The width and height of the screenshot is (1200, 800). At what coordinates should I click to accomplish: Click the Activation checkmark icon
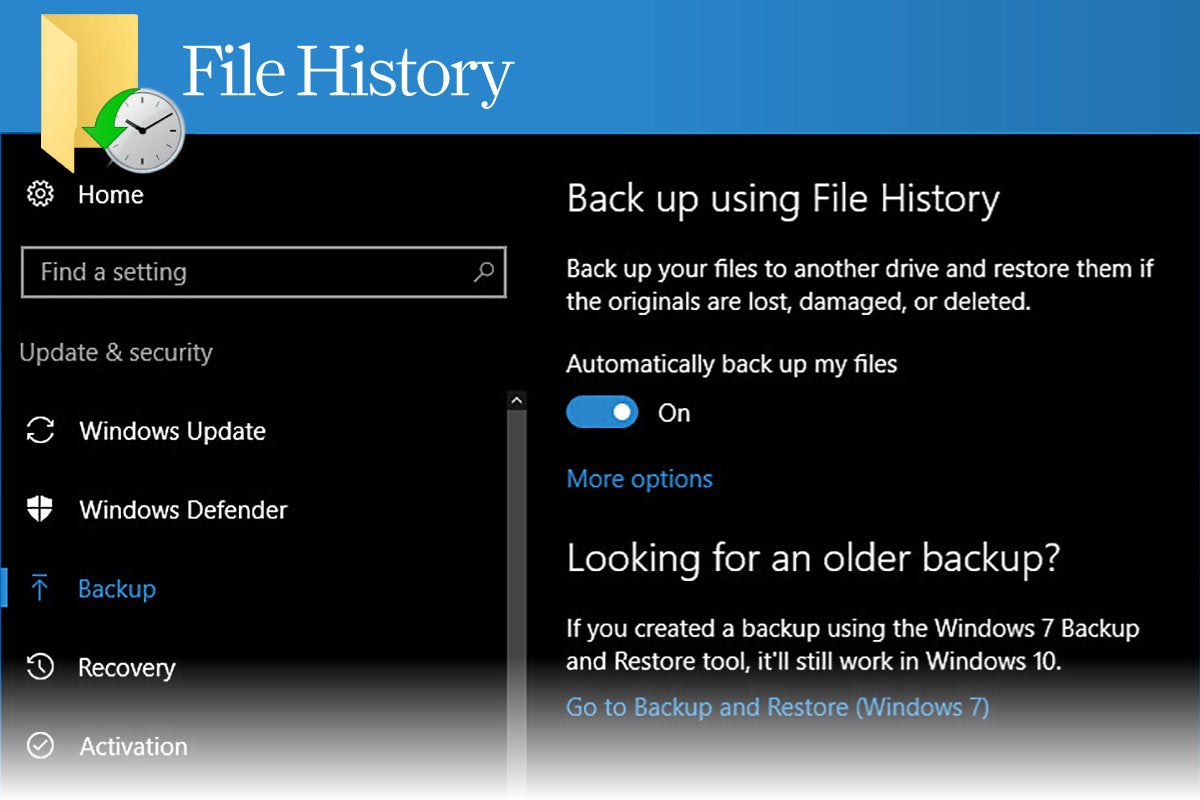(40, 746)
